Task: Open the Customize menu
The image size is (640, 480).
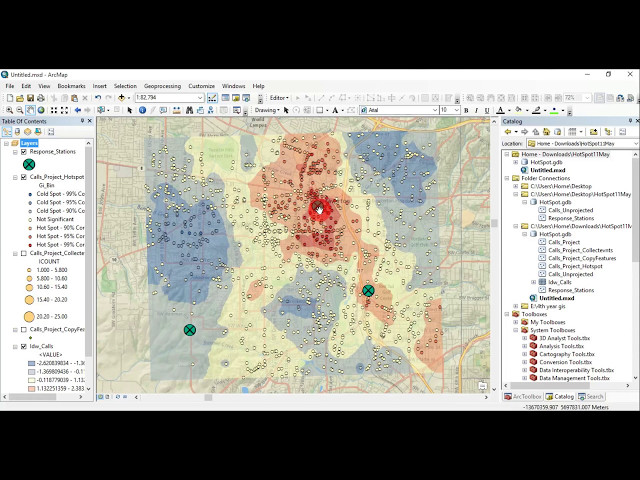Action: [x=201, y=86]
